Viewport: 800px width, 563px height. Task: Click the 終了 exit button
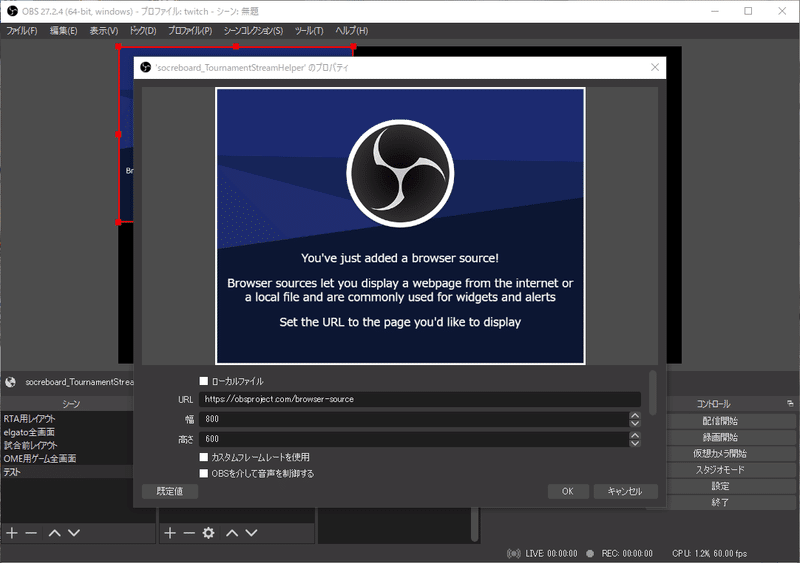pos(720,502)
